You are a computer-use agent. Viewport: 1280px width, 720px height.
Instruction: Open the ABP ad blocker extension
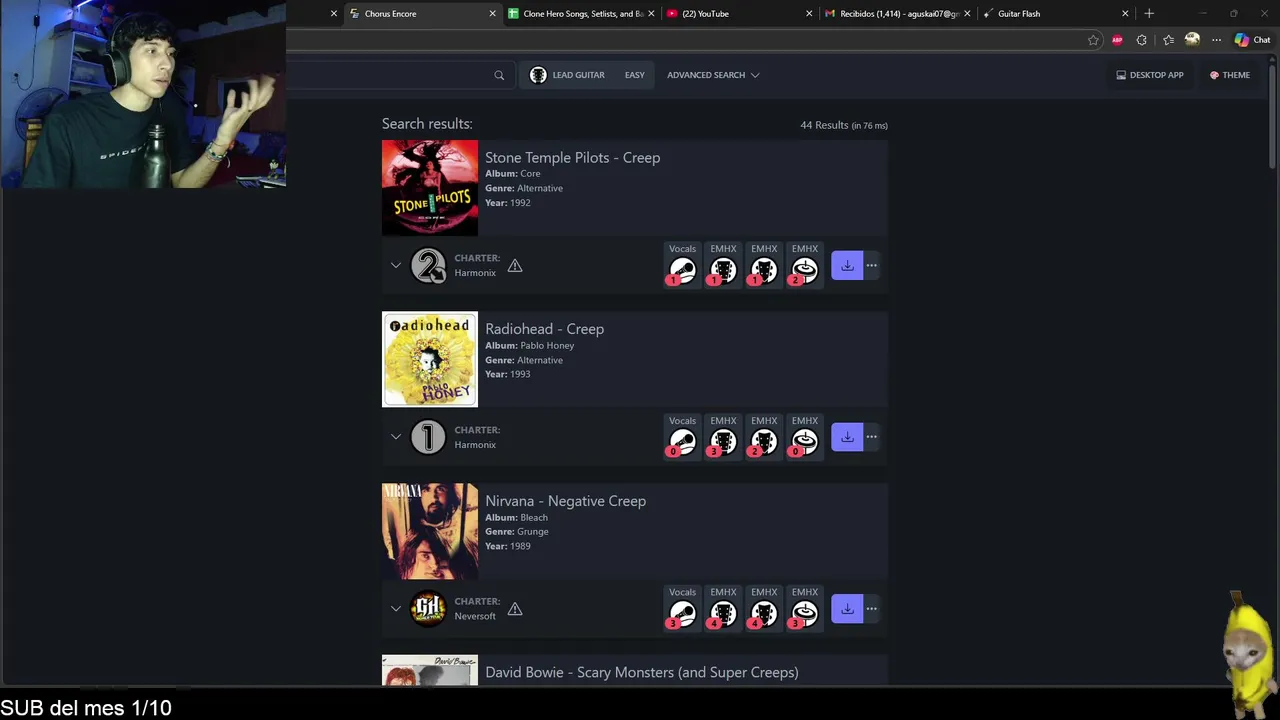pos(1117,40)
